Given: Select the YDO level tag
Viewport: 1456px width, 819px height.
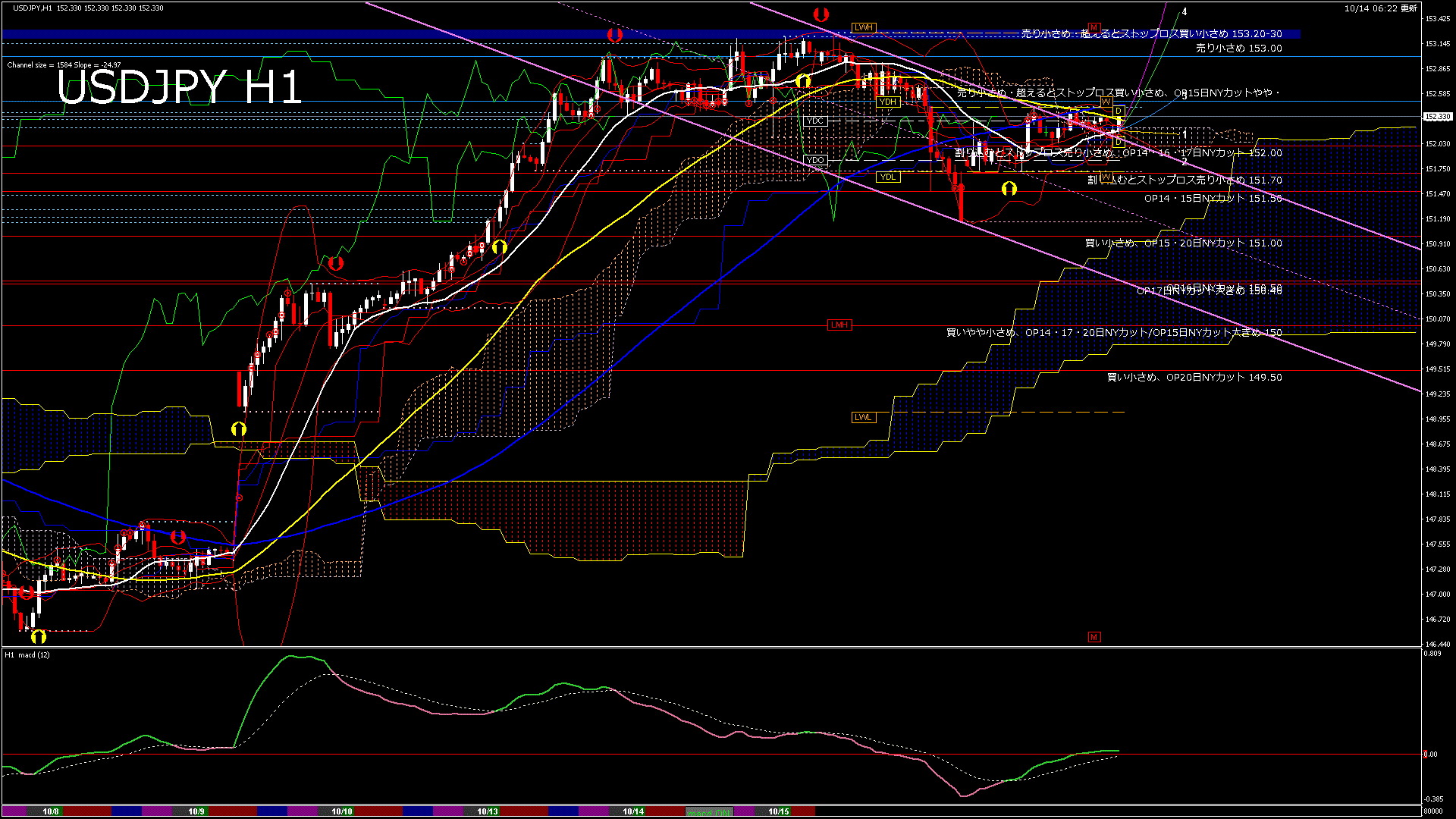Looking at the screenshot, I should click(x=815, y=160).
